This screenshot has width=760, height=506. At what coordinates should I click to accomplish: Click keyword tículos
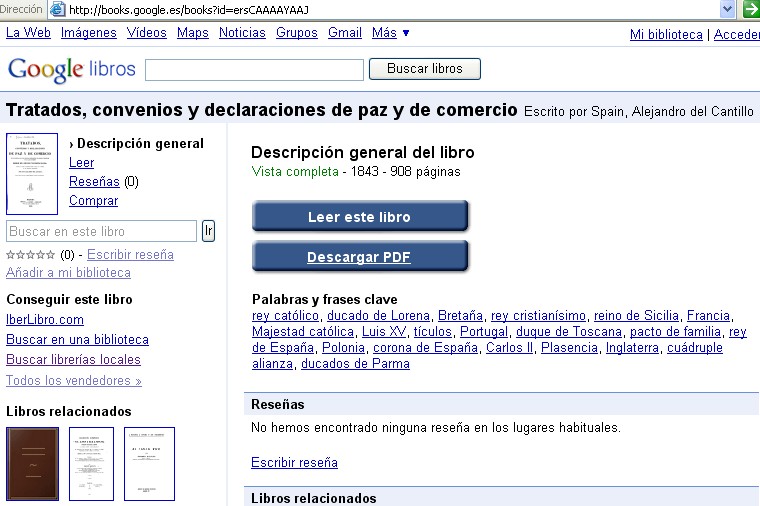433,332
